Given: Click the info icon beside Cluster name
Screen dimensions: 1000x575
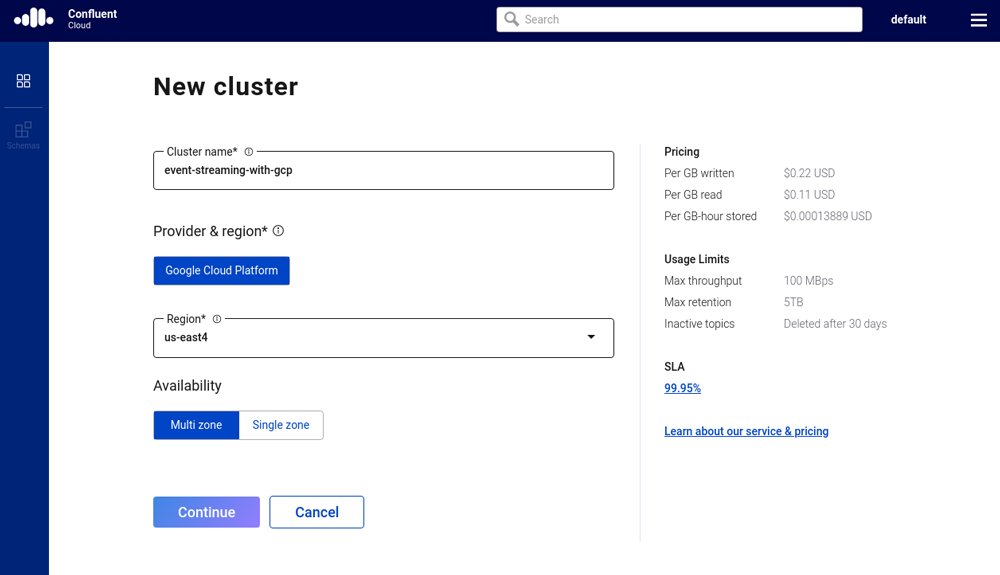Looking at the screenshot, I should [249, 152].
